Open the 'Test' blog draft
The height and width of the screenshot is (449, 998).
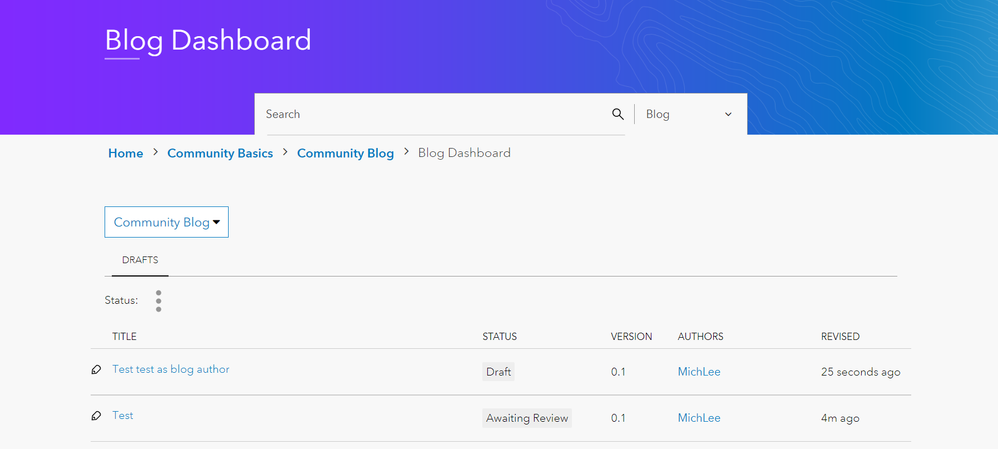123,415
